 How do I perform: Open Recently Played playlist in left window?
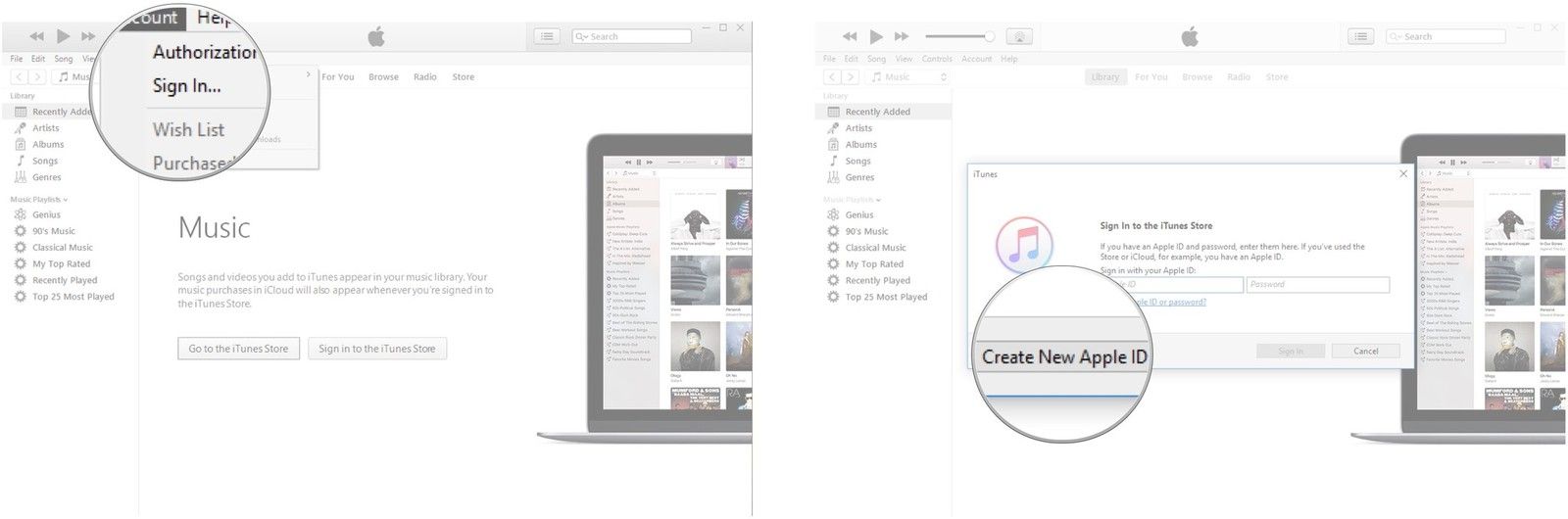(65, 281)
